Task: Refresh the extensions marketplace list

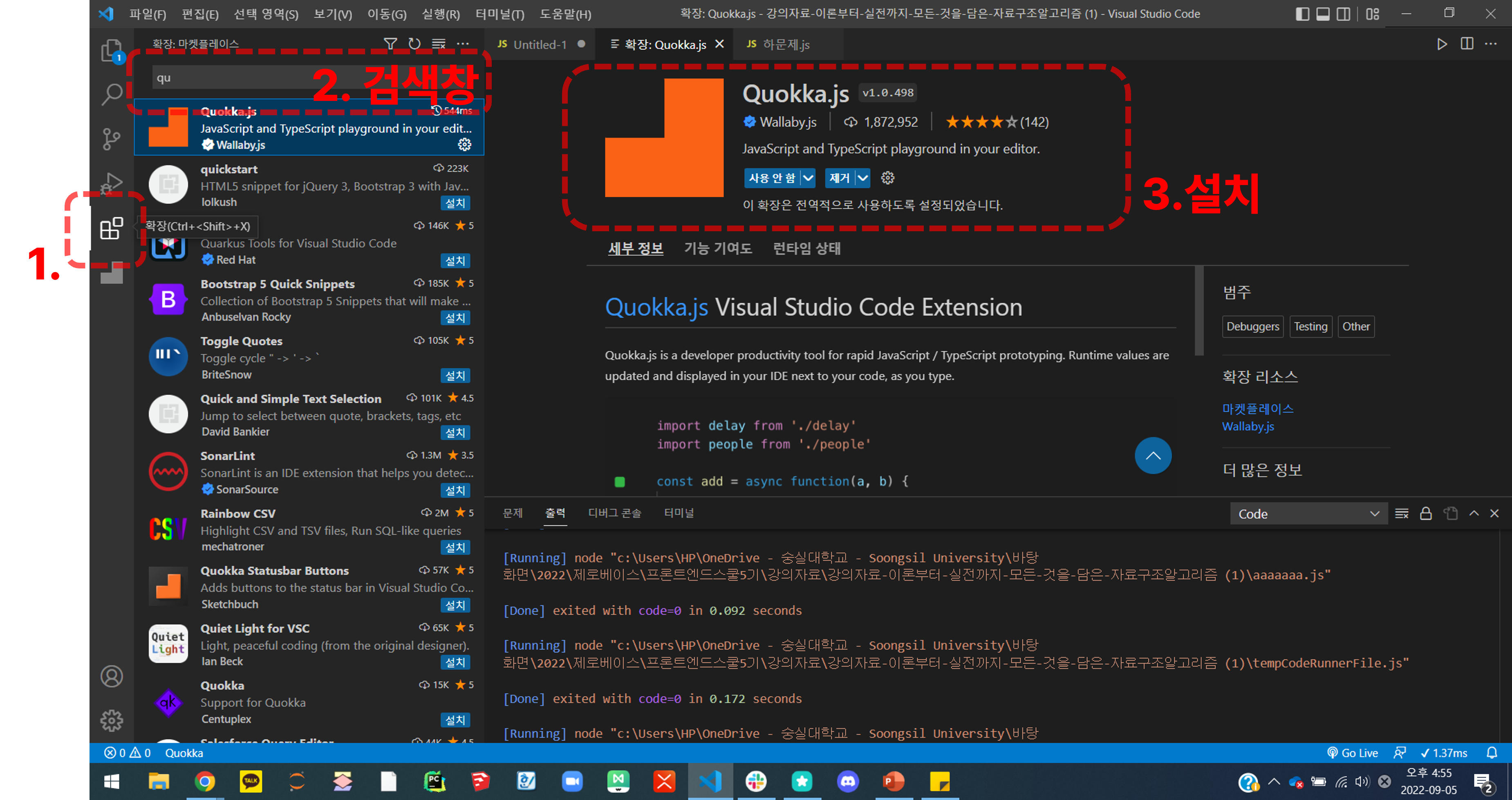Action: pyautogui.click(x=414, y=44)
